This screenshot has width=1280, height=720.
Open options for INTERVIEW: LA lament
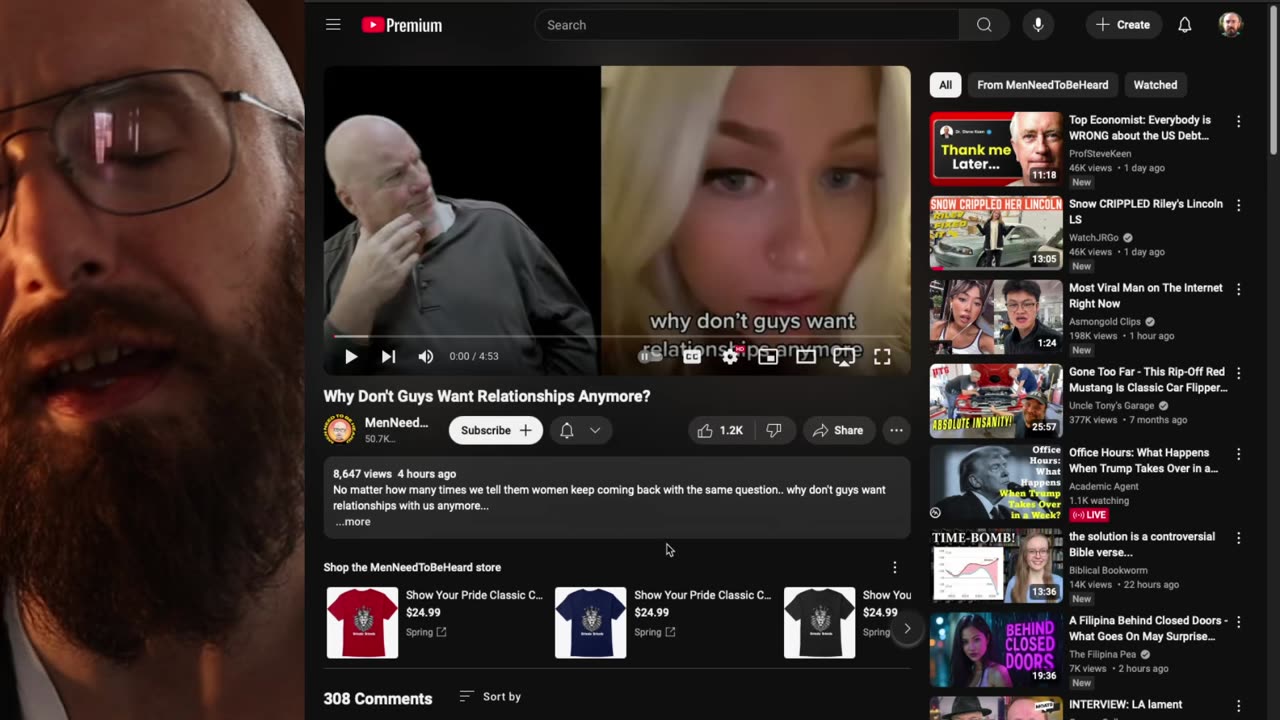1238,706
